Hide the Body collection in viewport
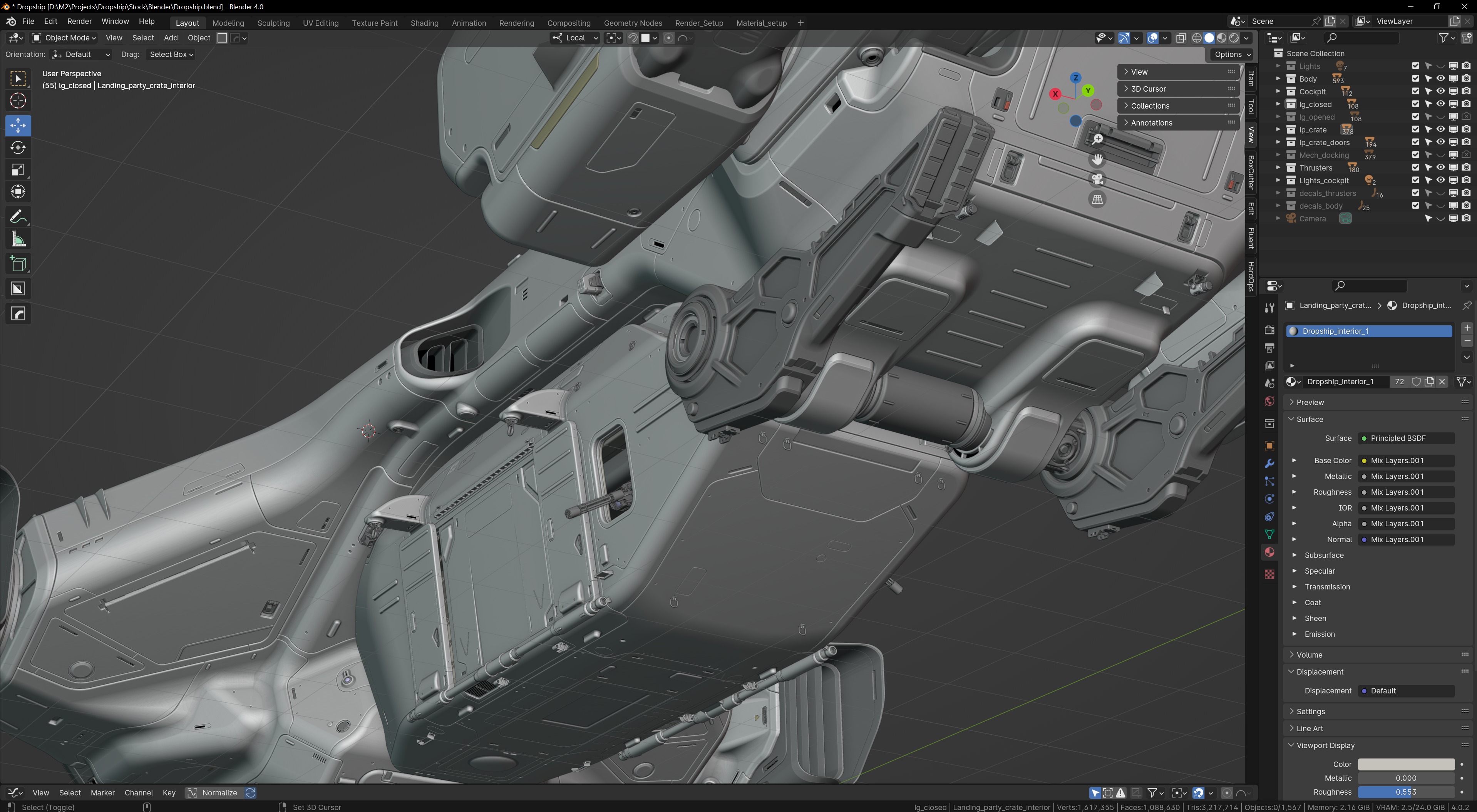The width and height of the screenshot is (1477, 812). coord(1440,79)
